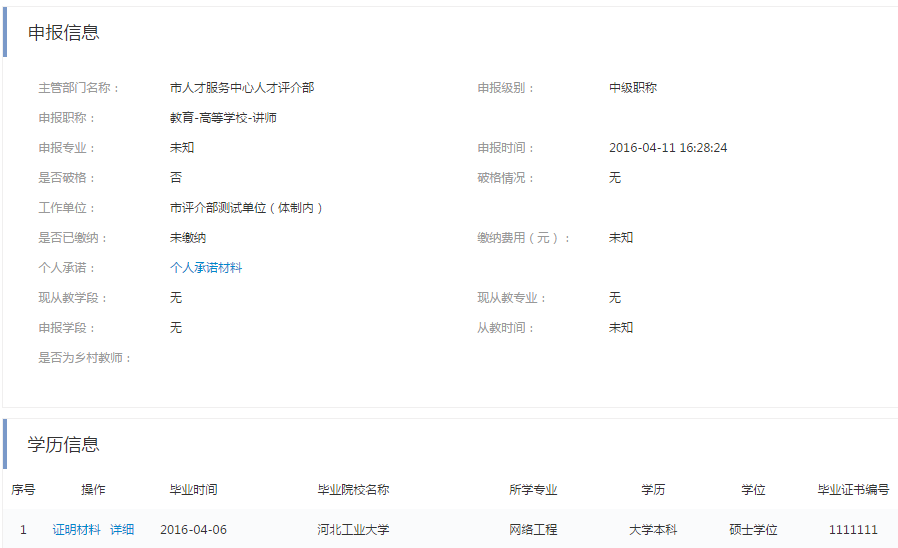898x548 pixels.
Task: Click the 申报信息 section heading
Action: pyautogui.click(x=64, y=33)
